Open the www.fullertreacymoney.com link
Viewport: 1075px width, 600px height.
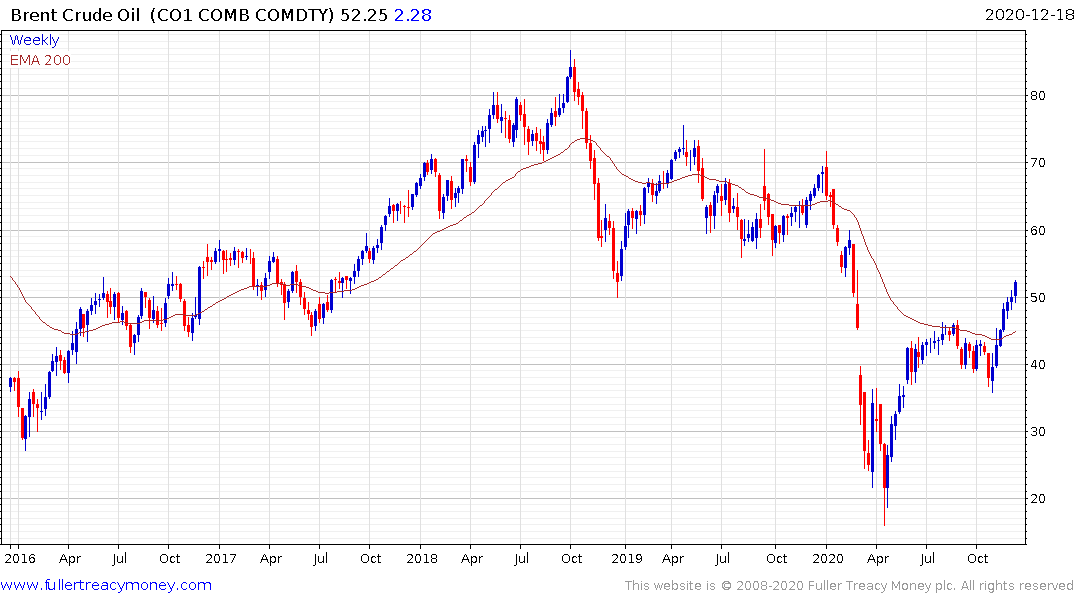coord(106,585)
